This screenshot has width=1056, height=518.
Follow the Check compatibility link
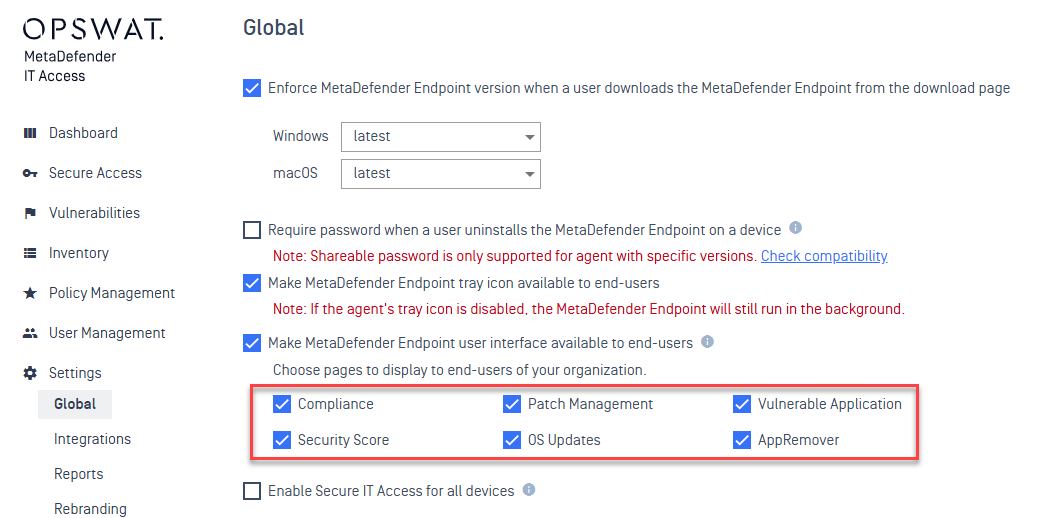(824, 256)
